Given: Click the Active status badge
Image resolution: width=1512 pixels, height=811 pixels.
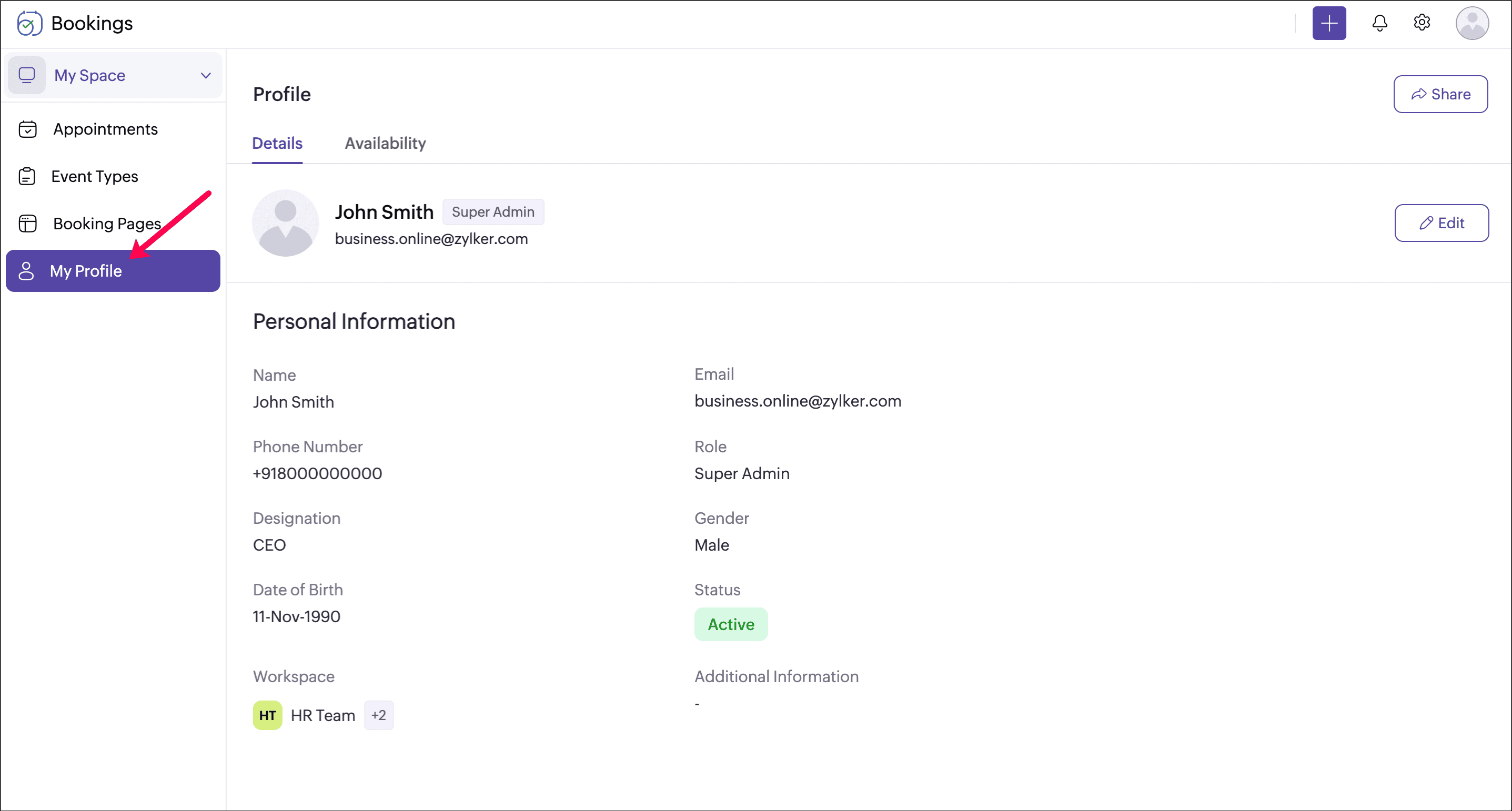Looking at the screenshot, I should pos(731,624).
